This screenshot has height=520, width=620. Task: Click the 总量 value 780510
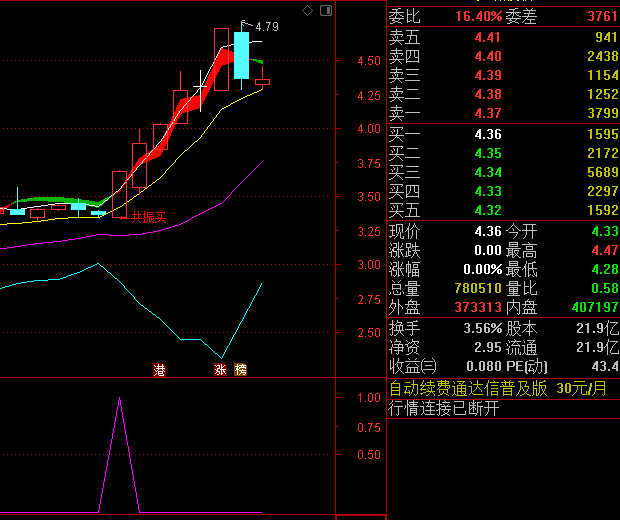coord(478,288)
